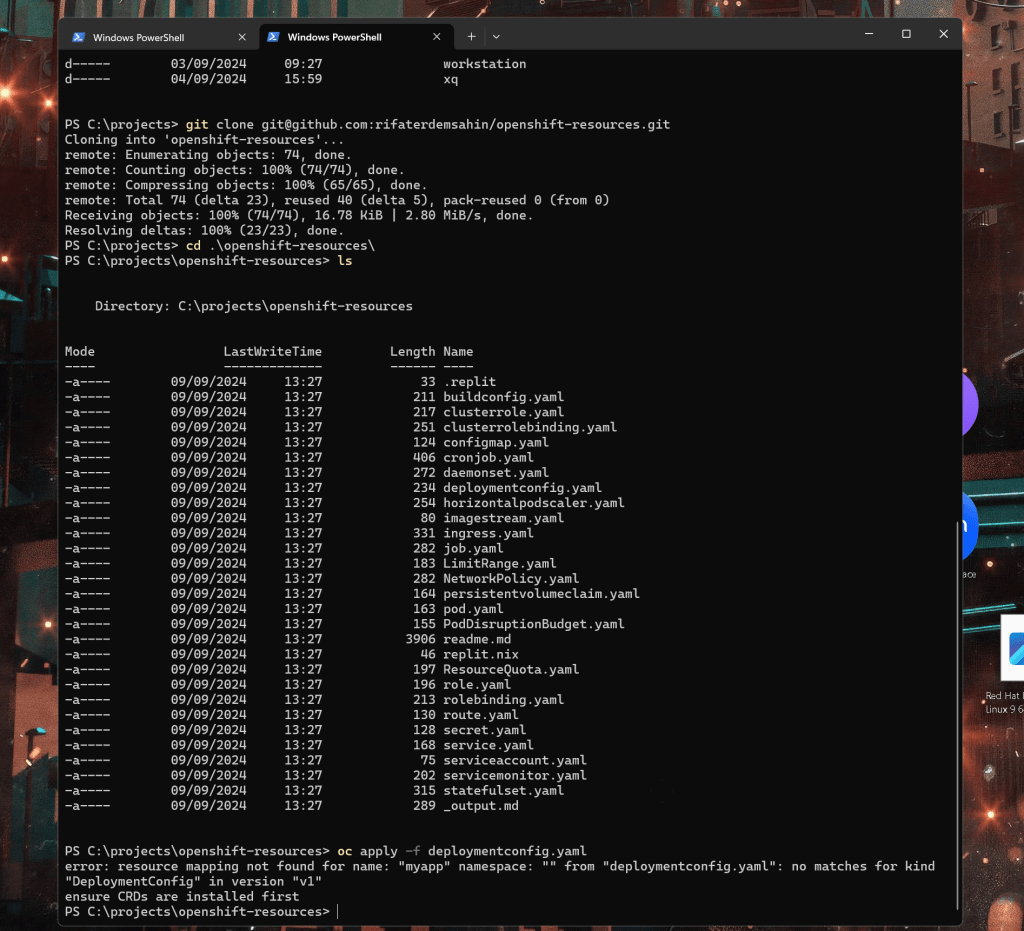Click the readme.md length value 3906
Image resolution: width=1024 pixels, height=931 pixels.
pos(420,639)
